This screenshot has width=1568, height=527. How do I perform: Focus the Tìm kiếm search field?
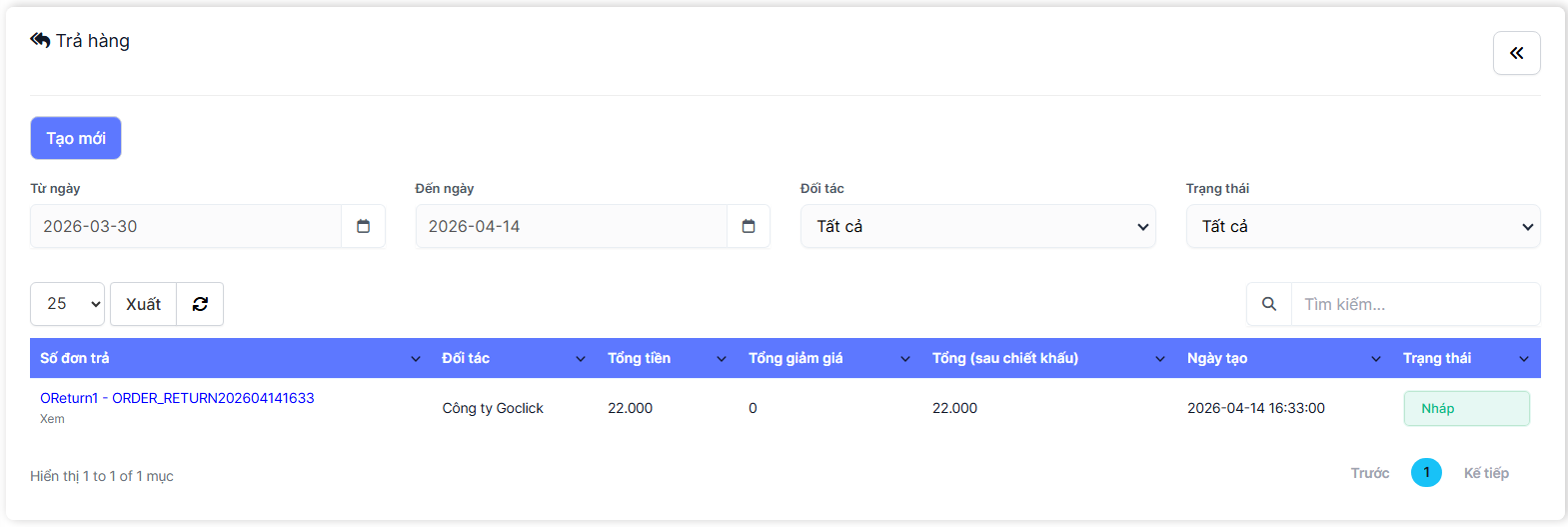[x=1414, y=304]
